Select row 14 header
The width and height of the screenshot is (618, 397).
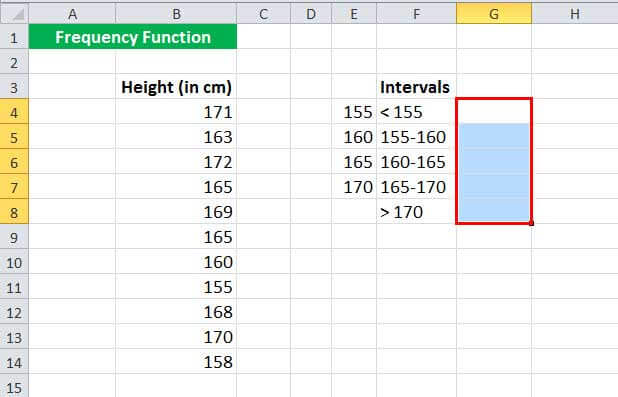(14, 362)
